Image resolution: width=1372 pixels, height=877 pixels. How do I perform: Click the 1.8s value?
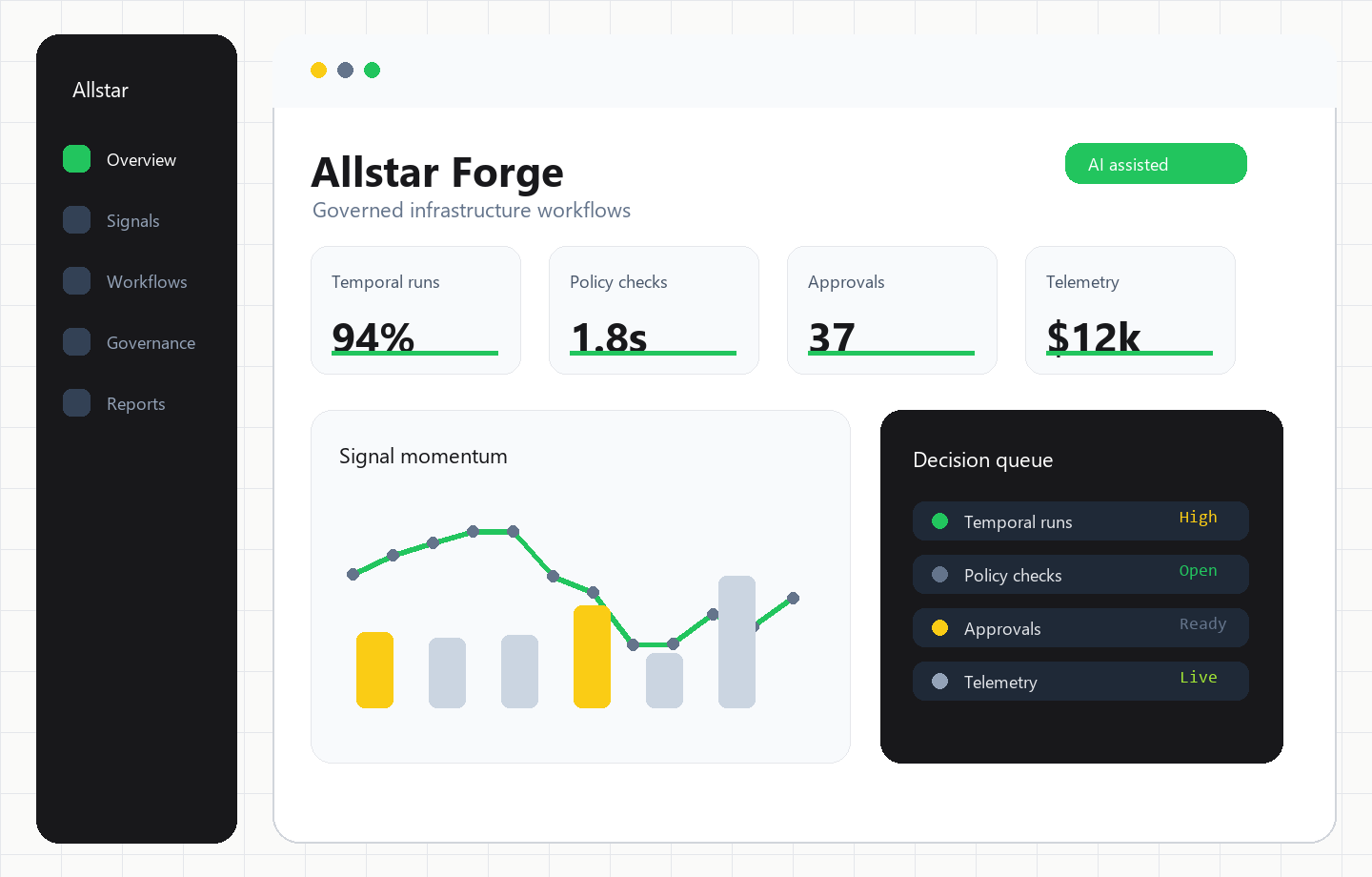[609, 337]
